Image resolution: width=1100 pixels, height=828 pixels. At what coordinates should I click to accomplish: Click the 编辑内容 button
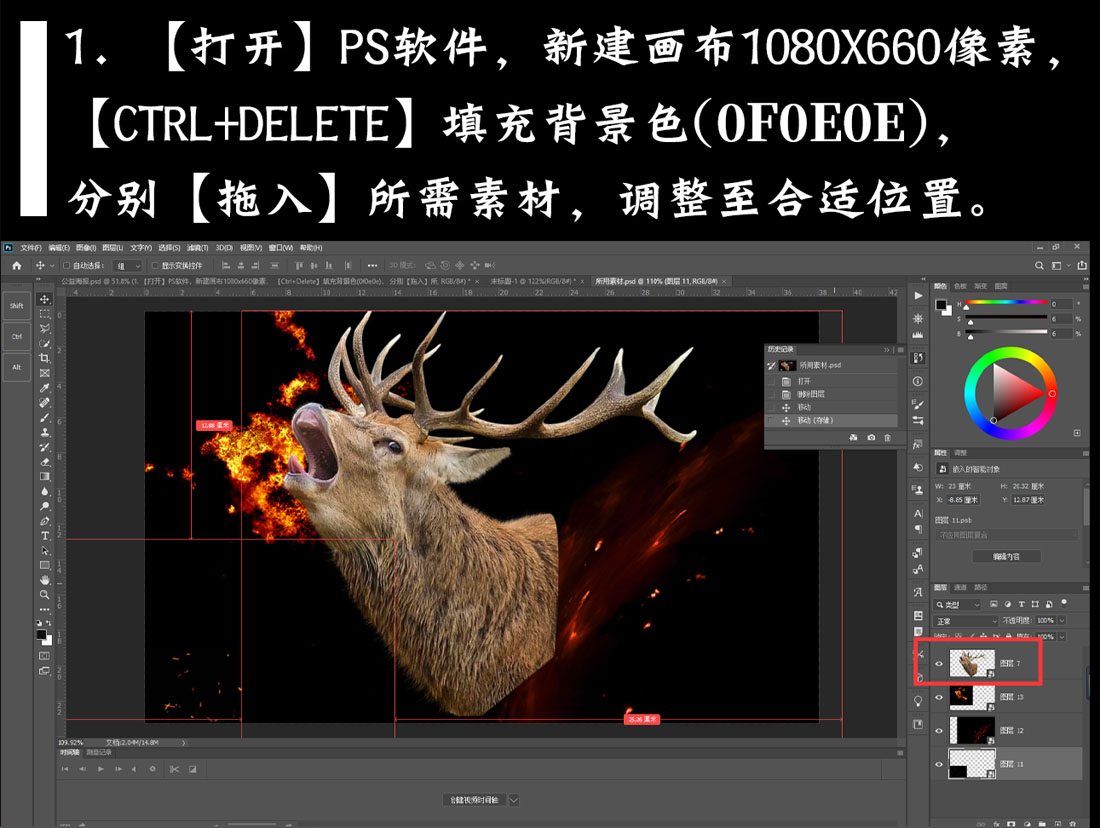point(1006,556)
